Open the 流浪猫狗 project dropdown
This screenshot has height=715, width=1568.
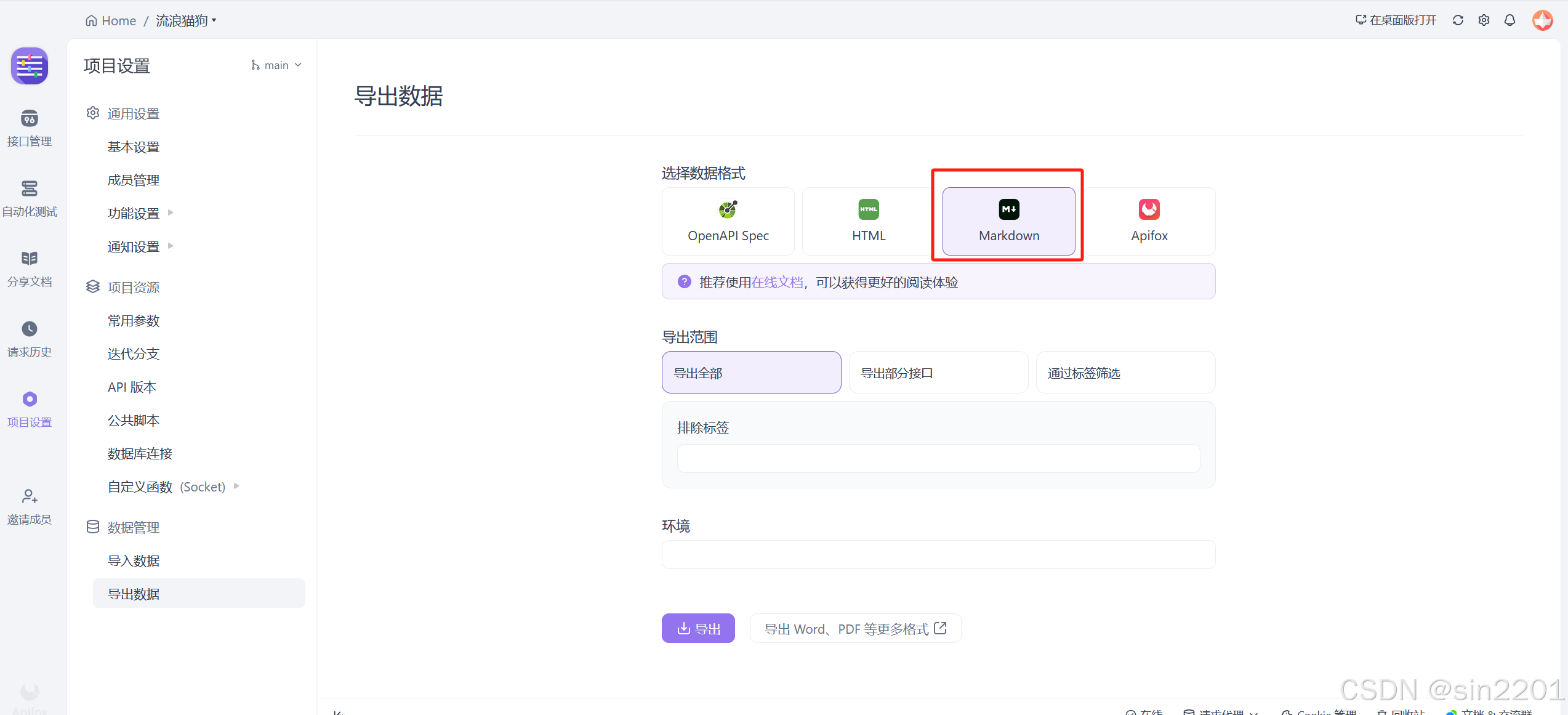tap(186, 21)
